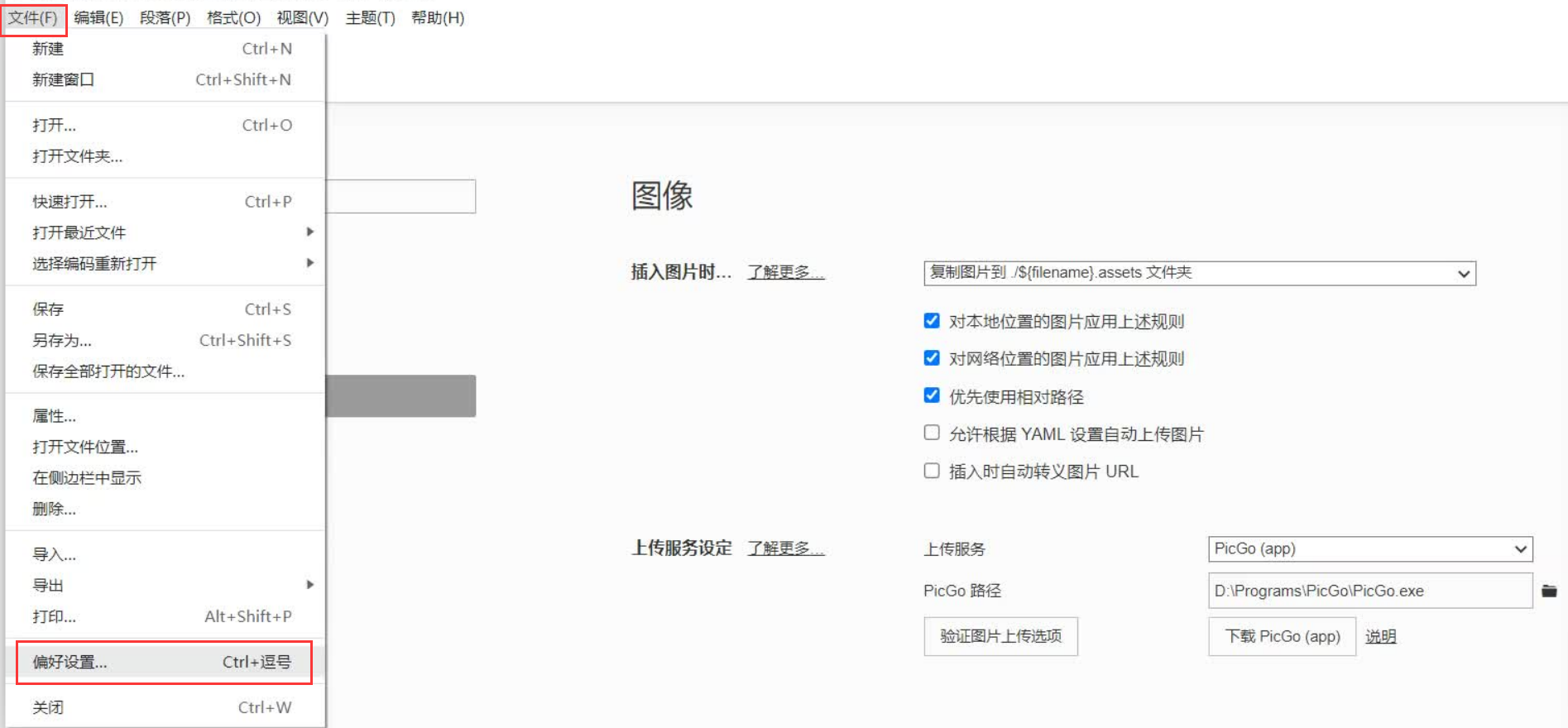Click 验证图片上传选项 button
1568x728 pixels.
click(1000, 636)
